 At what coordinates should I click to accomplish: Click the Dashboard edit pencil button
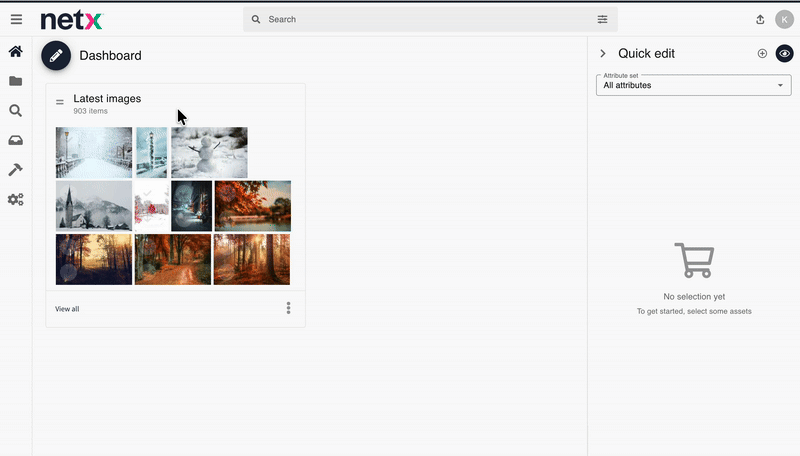point(56,56)
